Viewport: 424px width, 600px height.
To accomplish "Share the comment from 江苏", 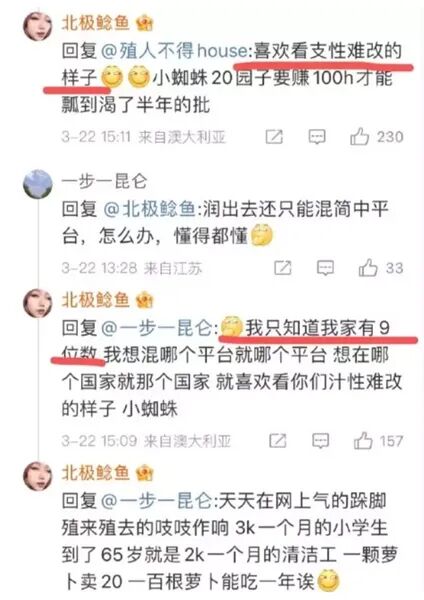I will [x=283, y=268].
